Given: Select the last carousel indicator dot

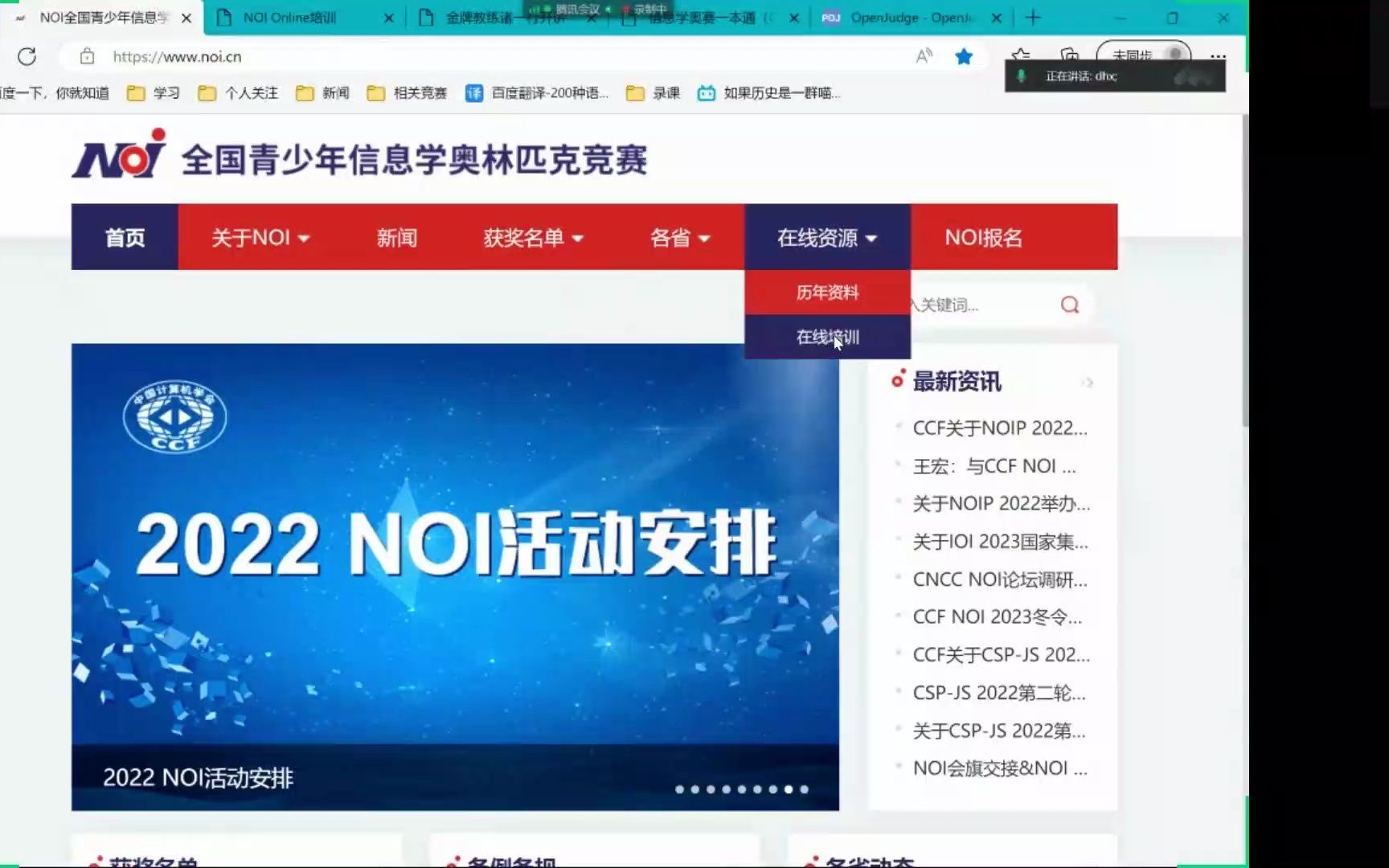Looking at the screenshot, I should pyautogui.click(x=803, y=789).
